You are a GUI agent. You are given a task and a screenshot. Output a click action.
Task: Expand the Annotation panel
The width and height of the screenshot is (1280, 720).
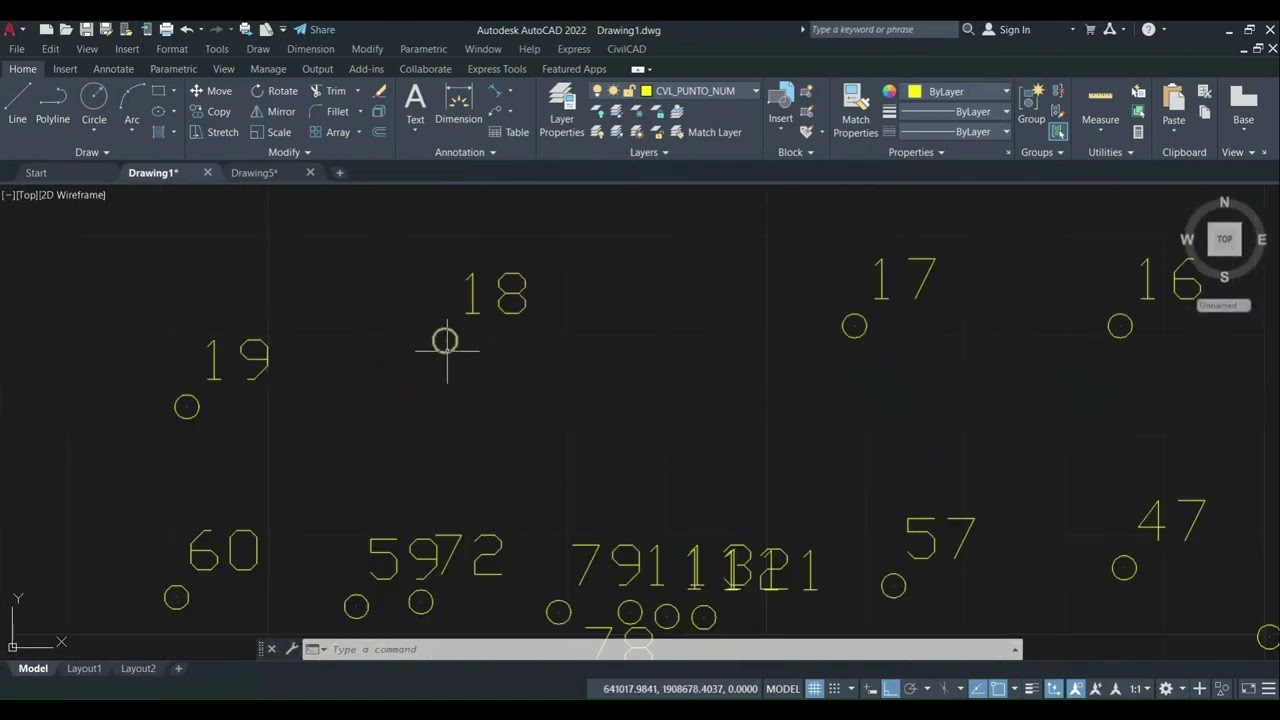click(x=466, y=152)
